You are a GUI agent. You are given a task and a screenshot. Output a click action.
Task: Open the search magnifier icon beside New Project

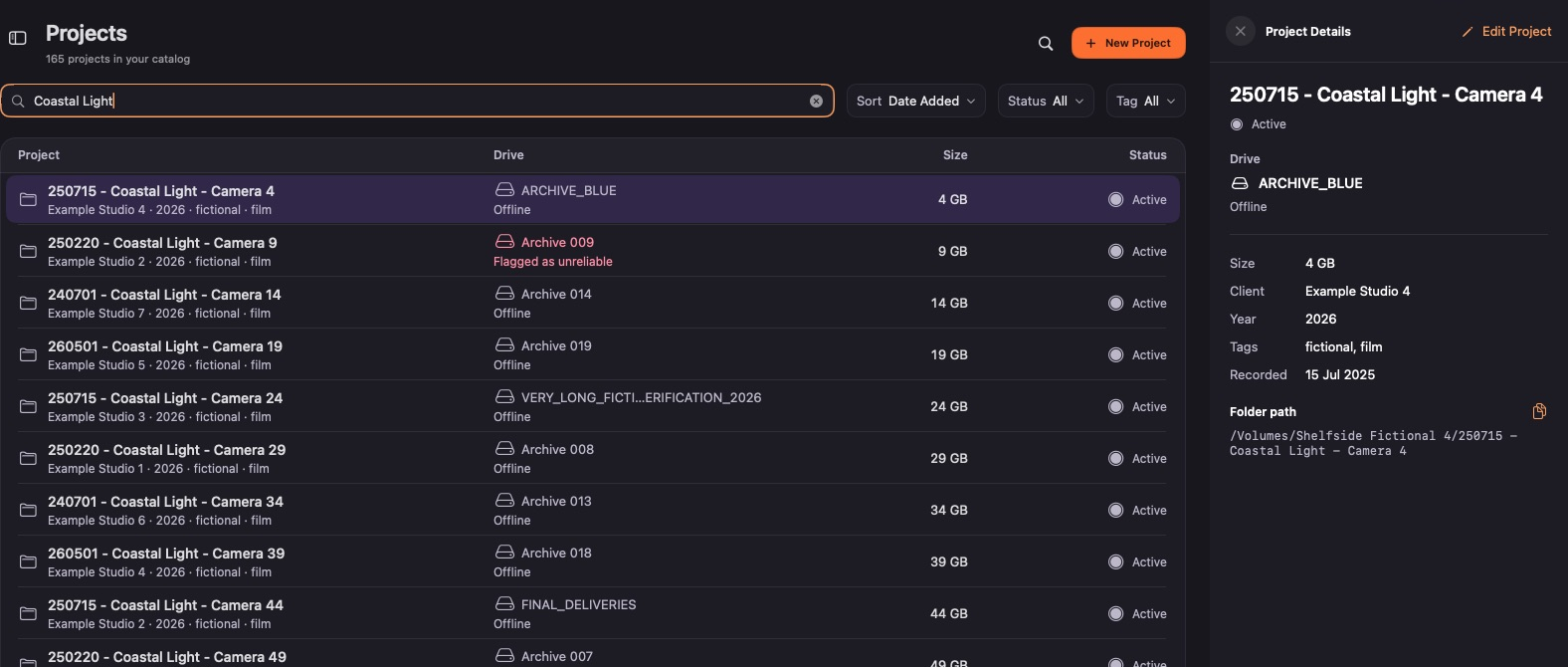pos(1046,43)
